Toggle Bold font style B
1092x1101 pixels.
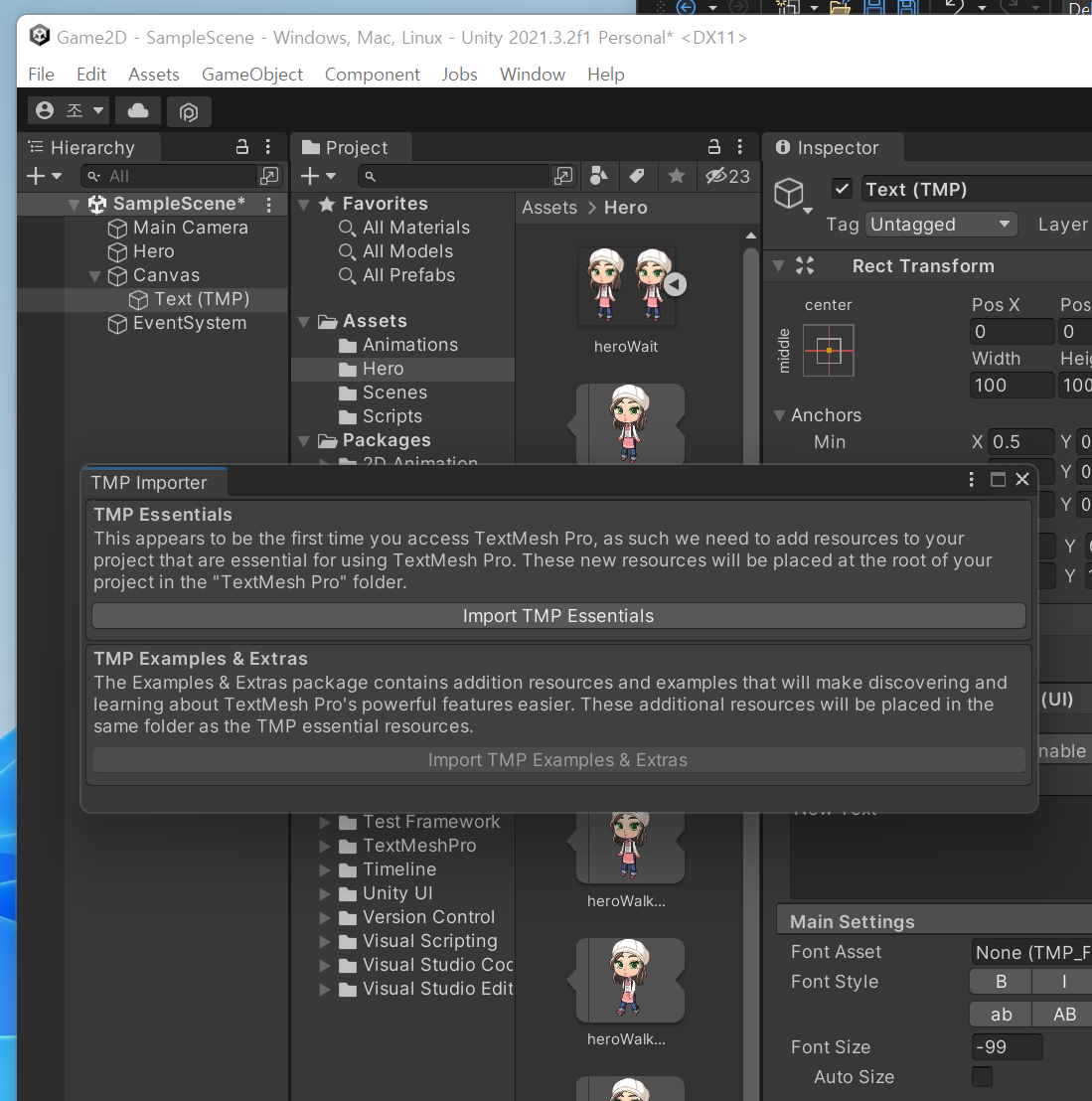click(x=1001, y=982)
